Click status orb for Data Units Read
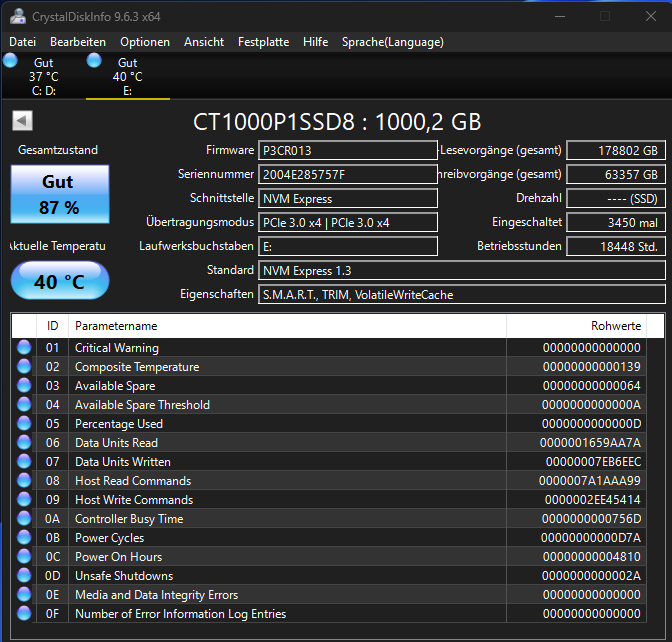 pos(24,442)
